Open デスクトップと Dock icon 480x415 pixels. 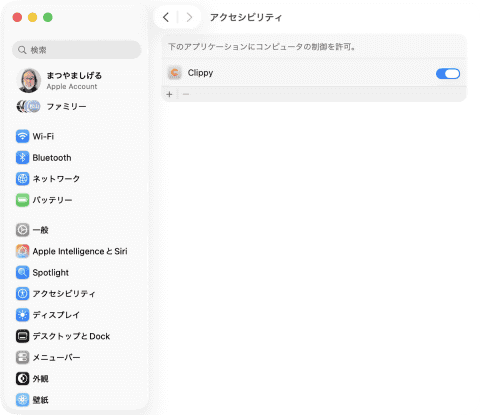[x=22, y=336]
